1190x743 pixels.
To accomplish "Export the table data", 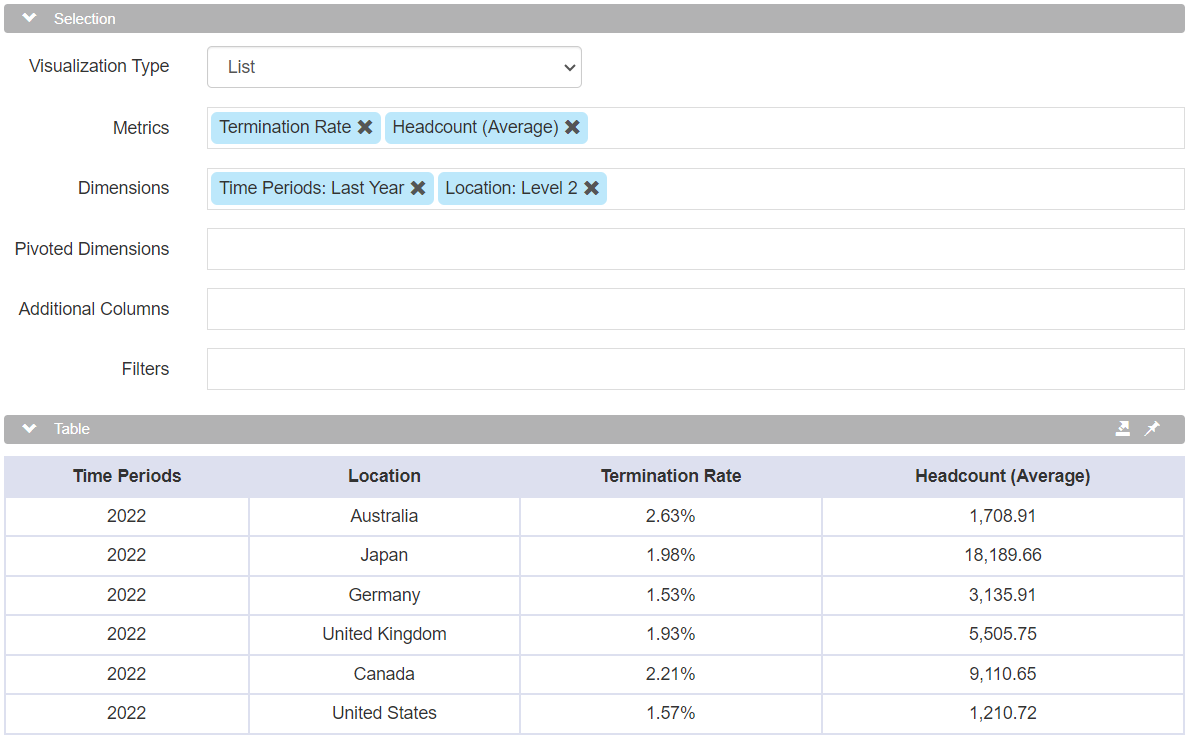I will pyautogui.click(x=1123, y=429).
